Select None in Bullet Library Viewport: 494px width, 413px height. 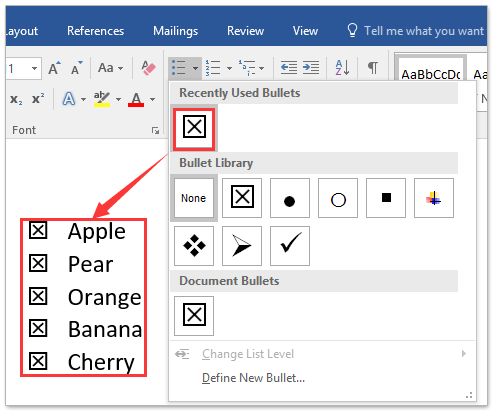click(x=194, y=198)
